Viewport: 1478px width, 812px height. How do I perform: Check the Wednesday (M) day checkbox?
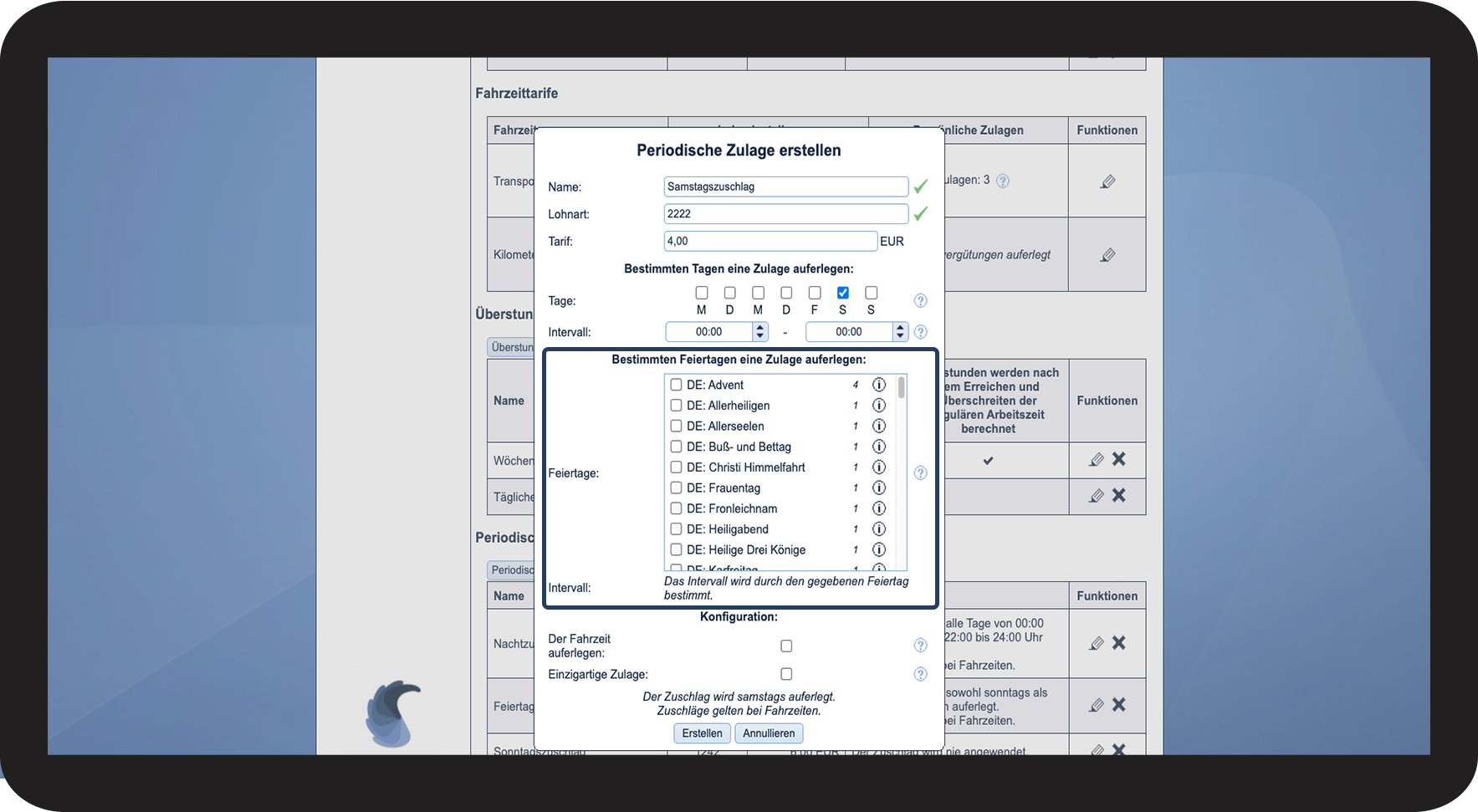tap(758, 293)
